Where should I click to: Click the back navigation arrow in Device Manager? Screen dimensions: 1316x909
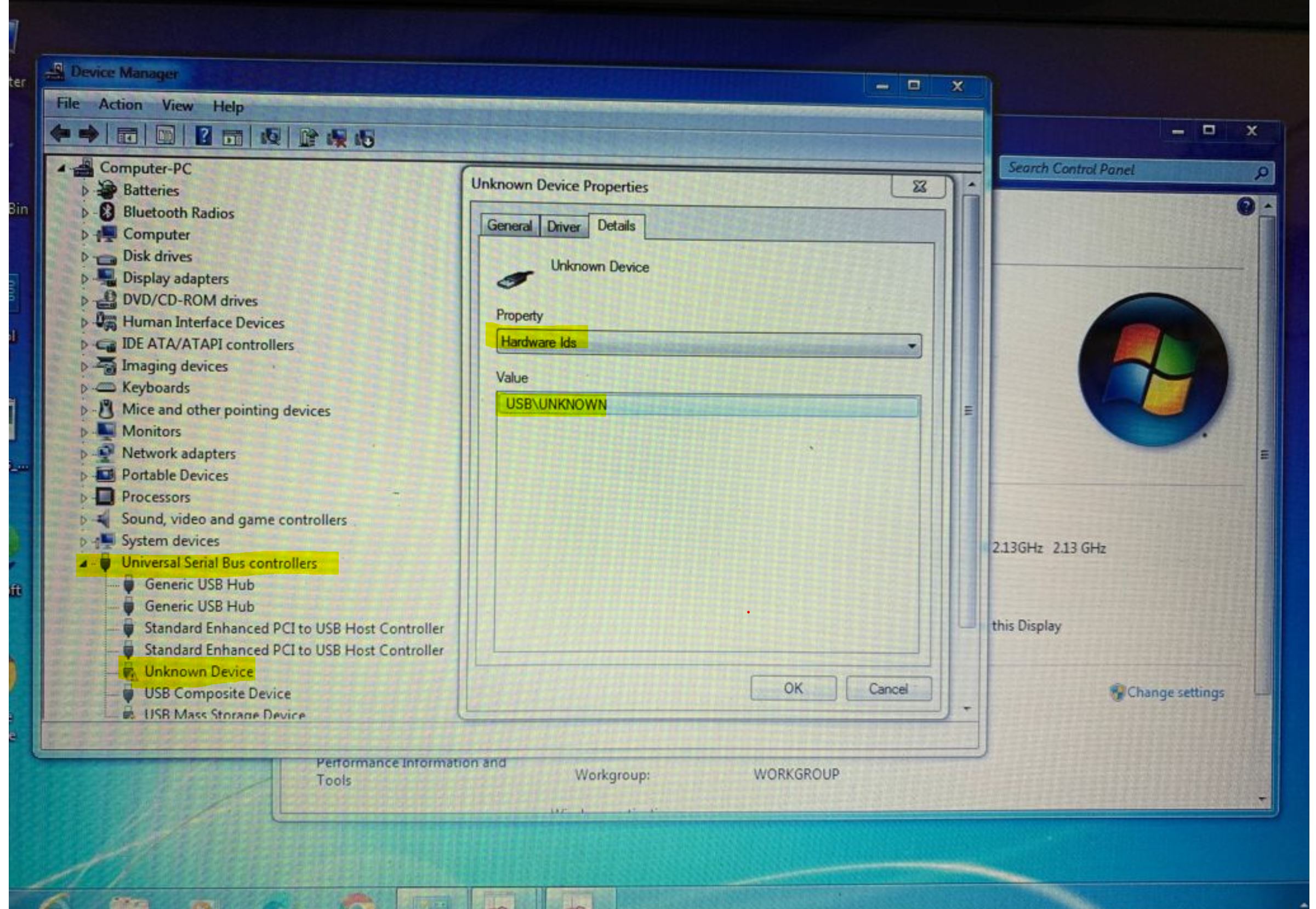[x=60, y=135]
